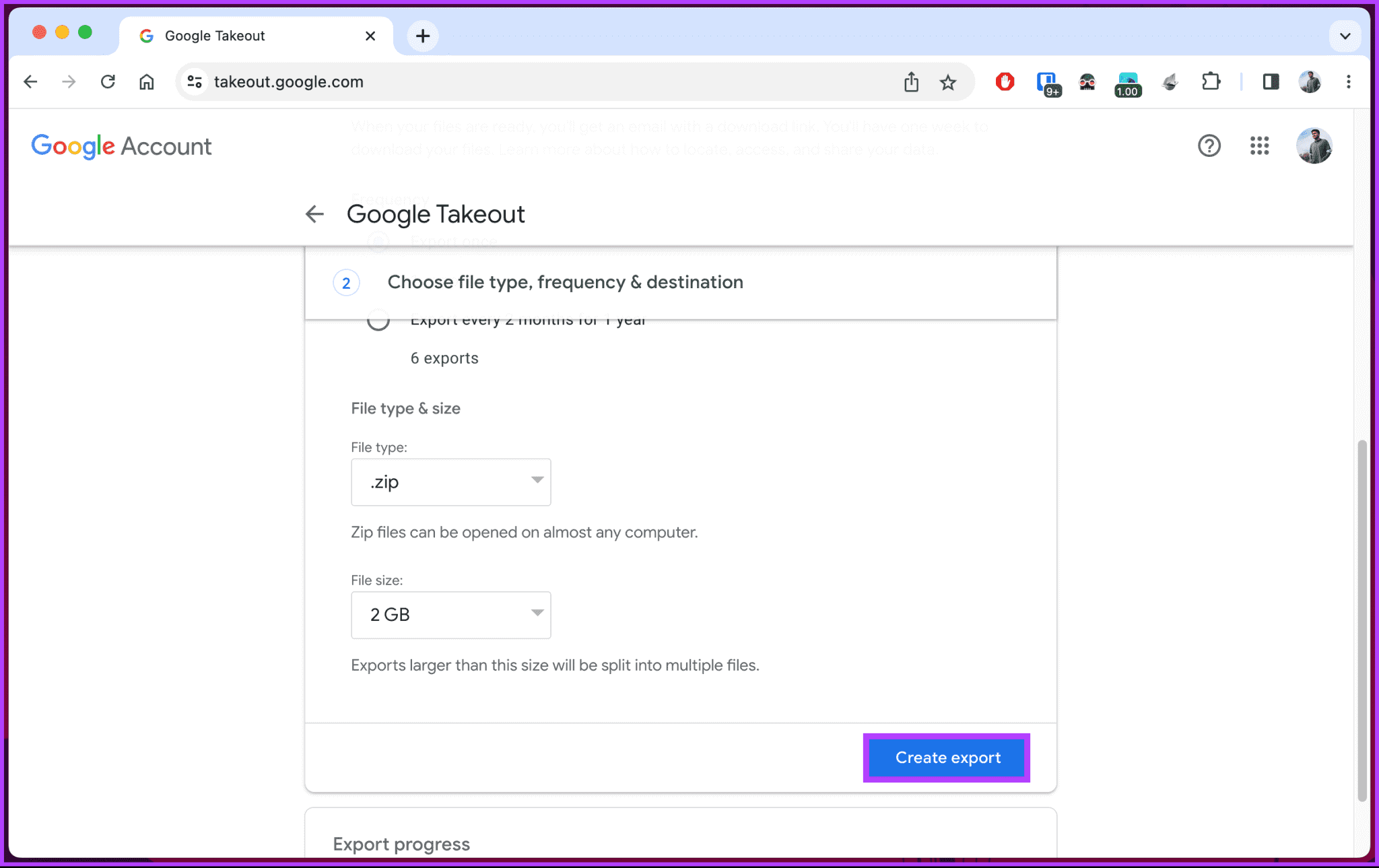Viewport: 1379px width, 868px height.
Task: Open a new browser tab
Action: pyautogui.click(x=423, y=36)
